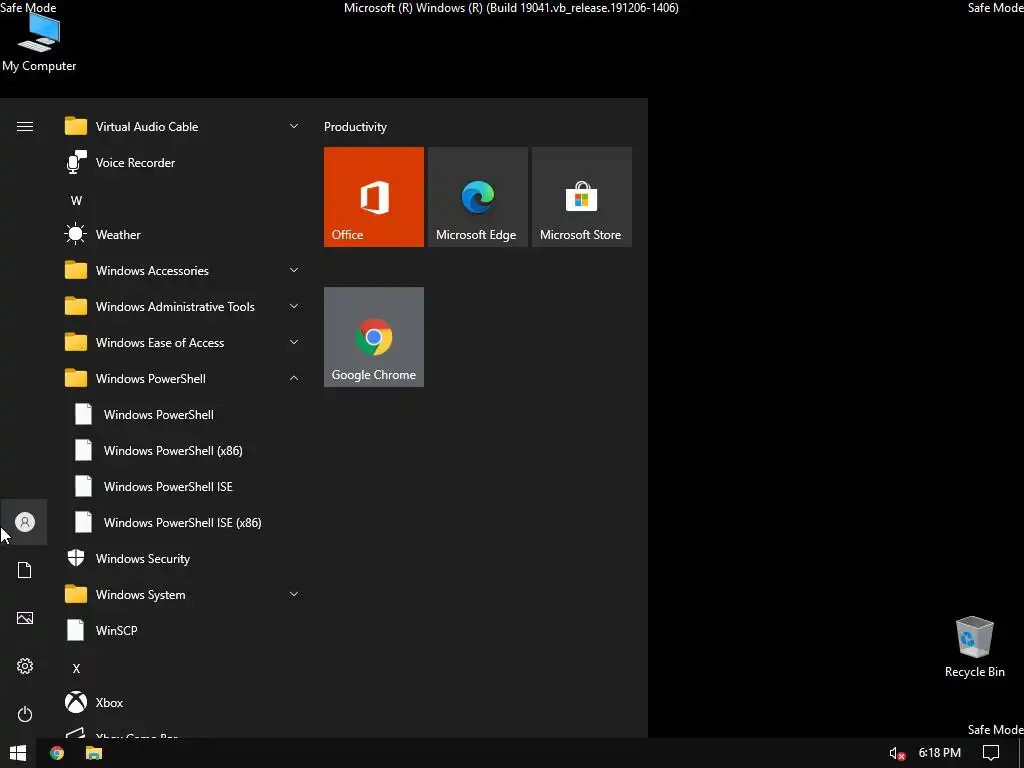Open Windows PowerShell (x86) entry
This screenshot has width=1024, height=768.
click(x=183, y=451)
